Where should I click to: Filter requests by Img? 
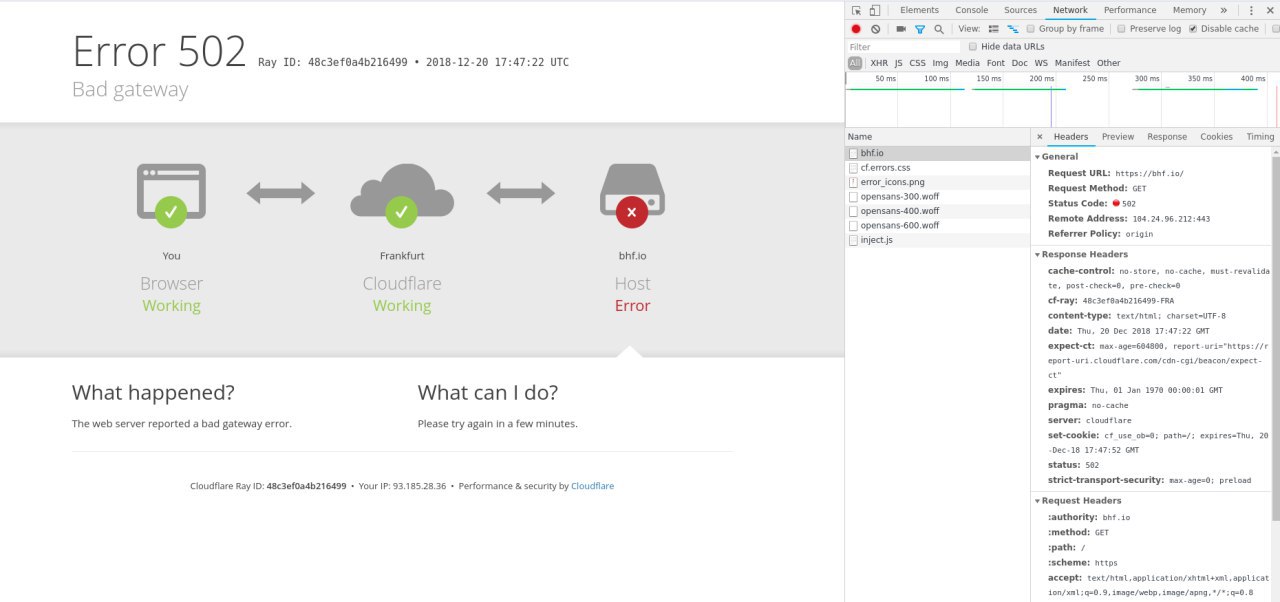[x=940, y=63]
